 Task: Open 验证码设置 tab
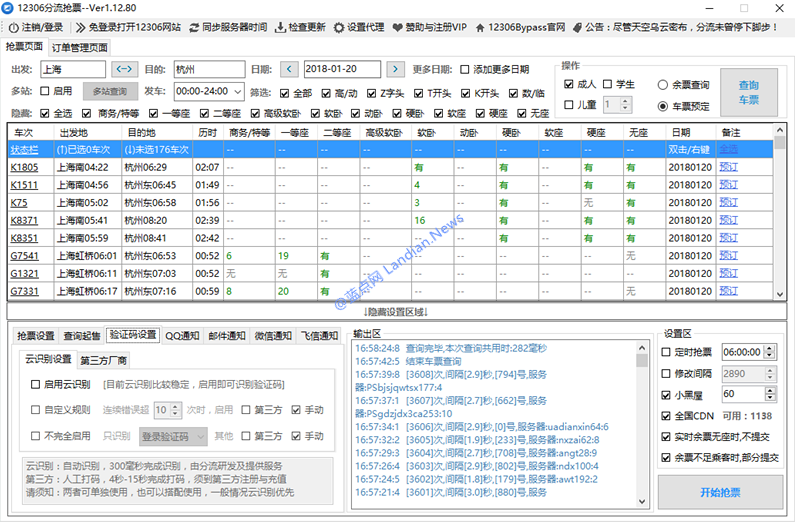point(133,334)
